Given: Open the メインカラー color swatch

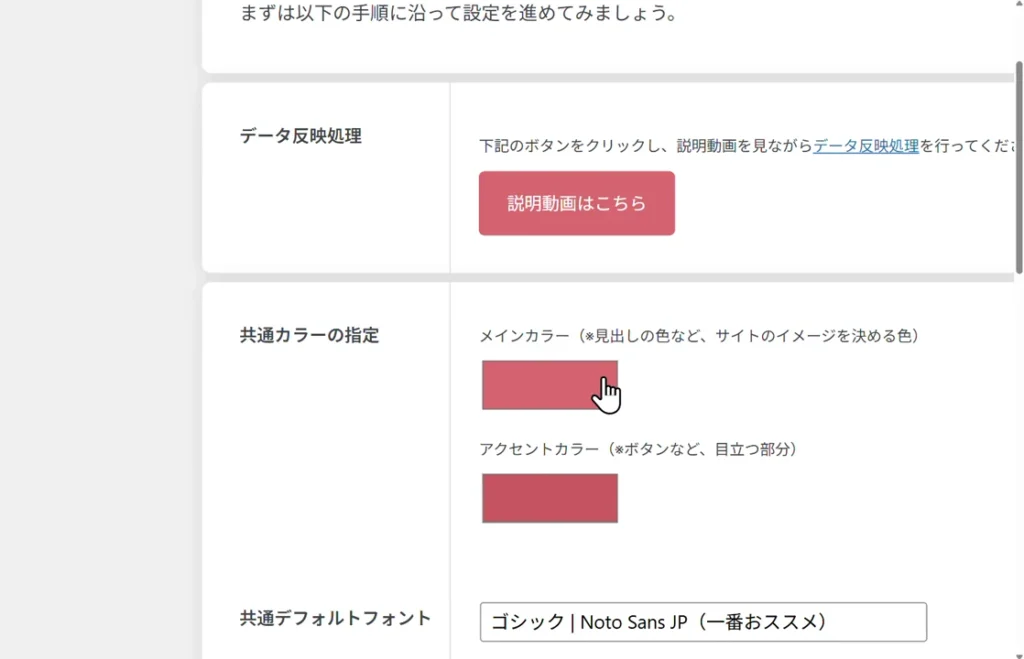Looking at the screenshot, I should coord(549,385).
